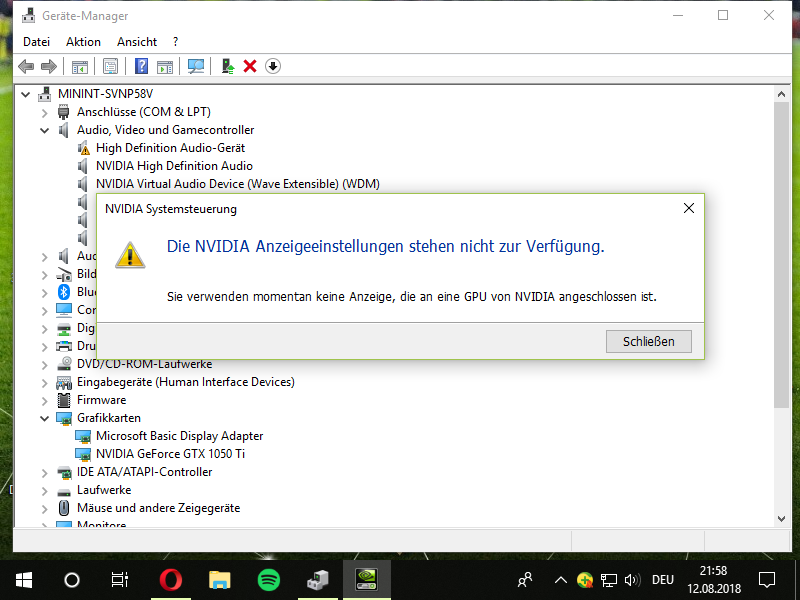Open the Ansicht menu

pyautogui.click(x=137, y=42)
